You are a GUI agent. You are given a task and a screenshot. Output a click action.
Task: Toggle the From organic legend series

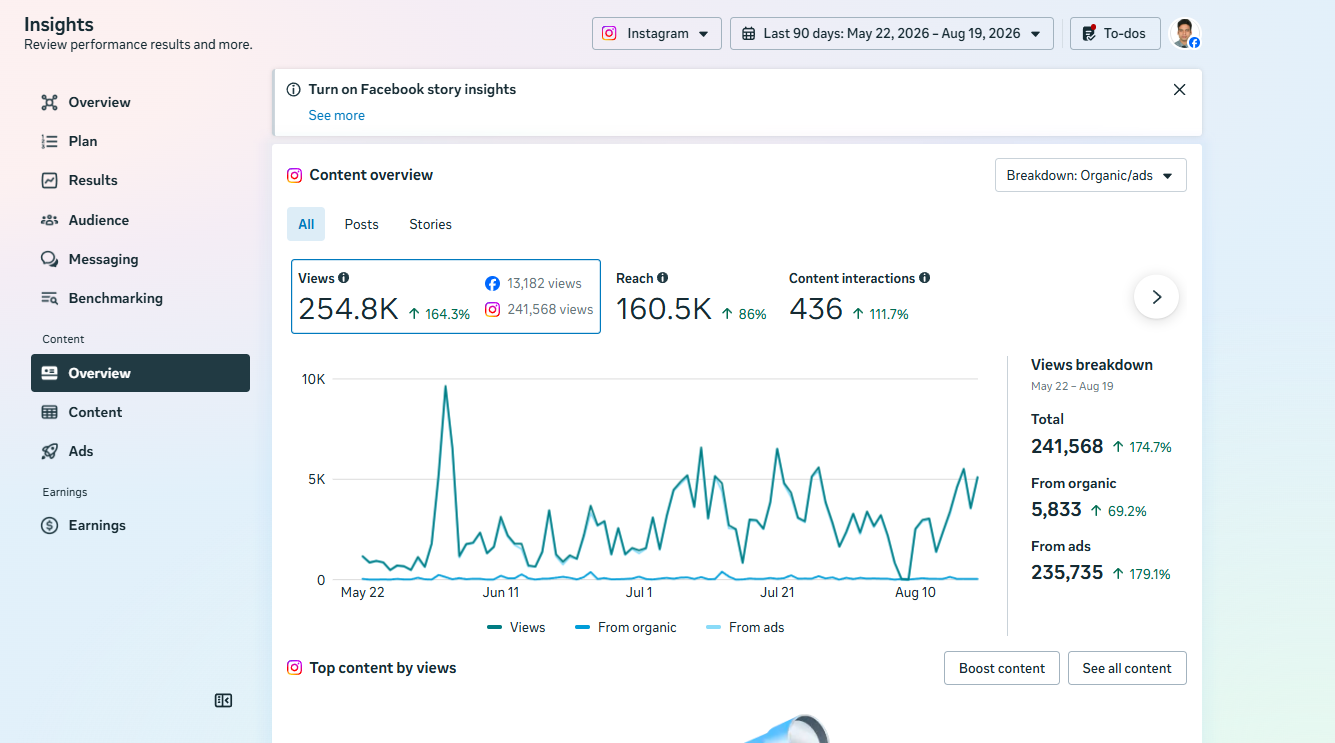tap(626, 627)
